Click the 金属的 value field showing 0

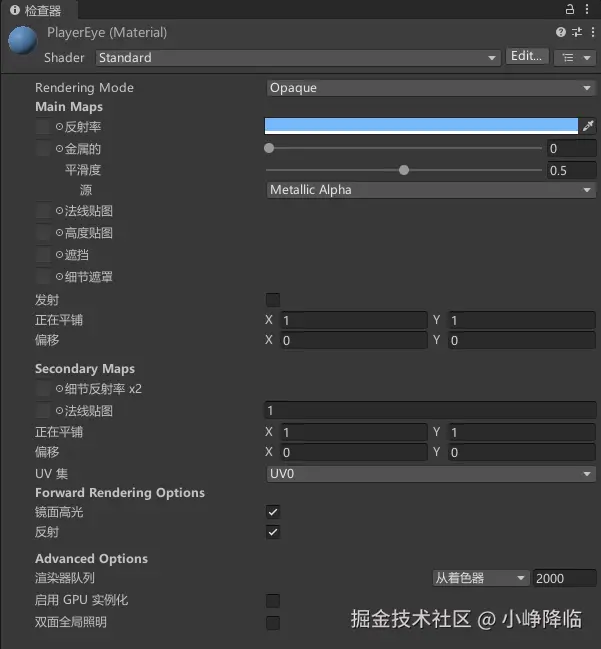[x=571, y=148]
